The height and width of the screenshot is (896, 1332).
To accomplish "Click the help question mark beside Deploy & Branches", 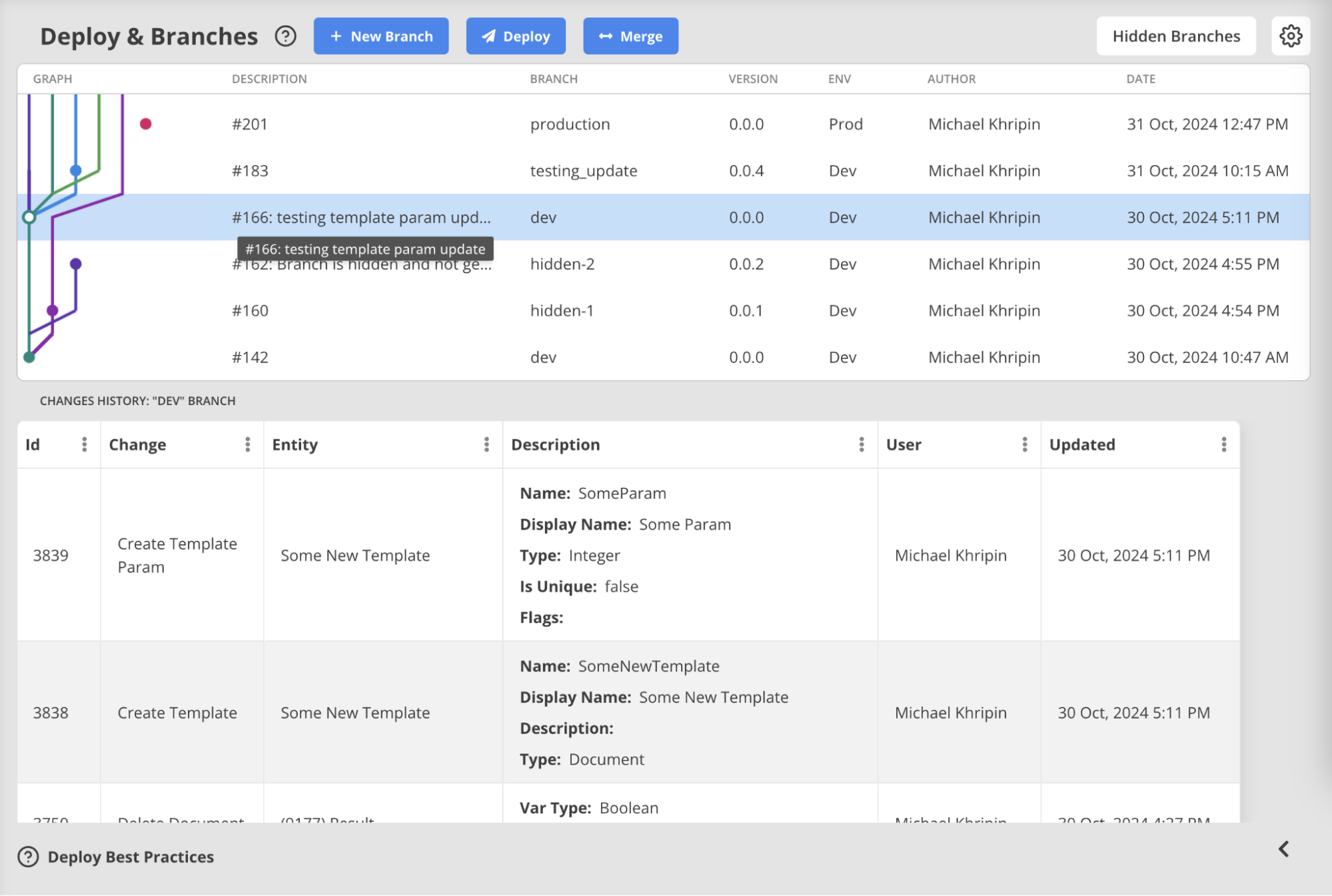I will pyautogui.click(x=285, y=36).
